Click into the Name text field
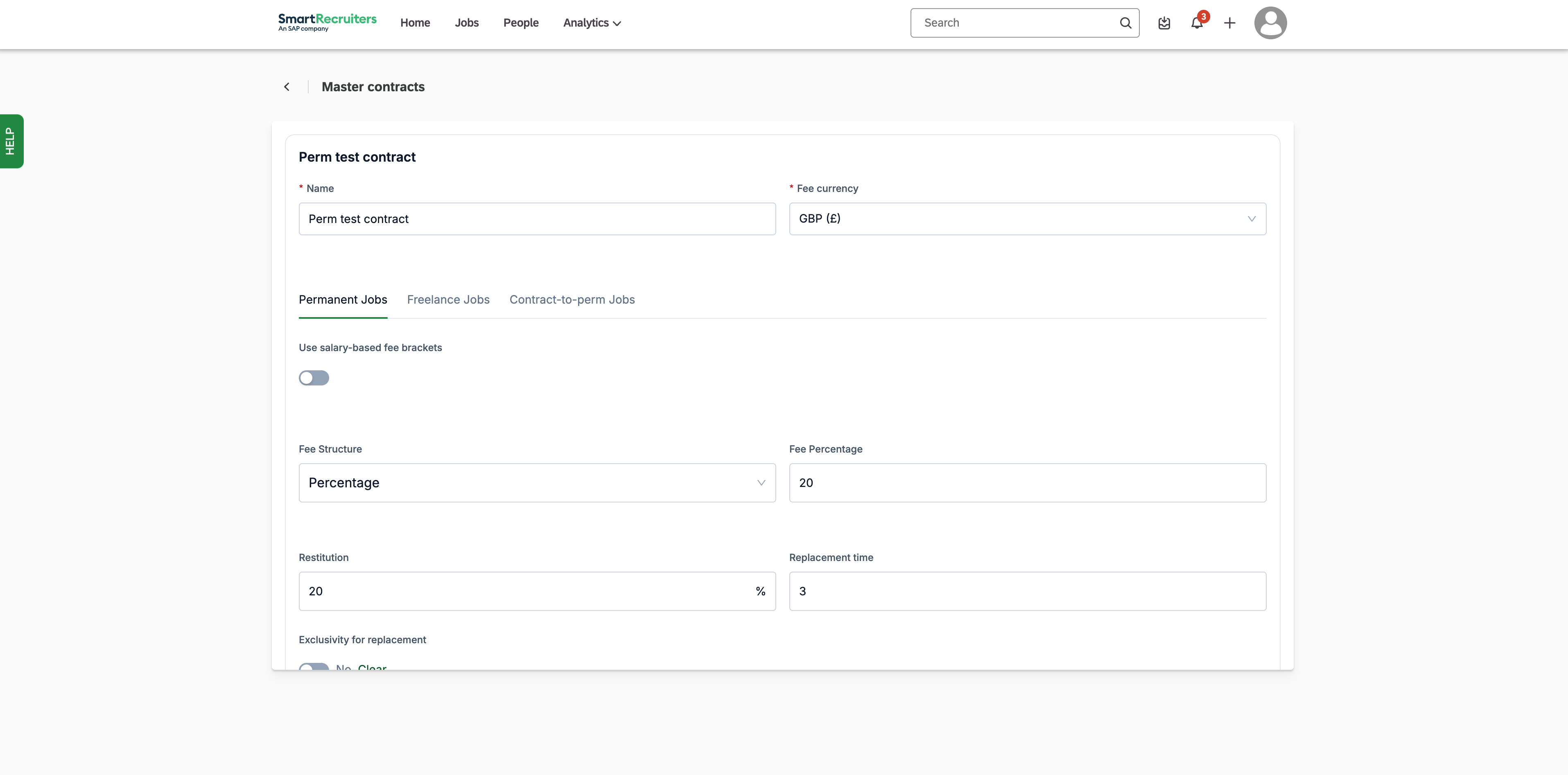This screenshot has height=775, width=1568. 537,219
